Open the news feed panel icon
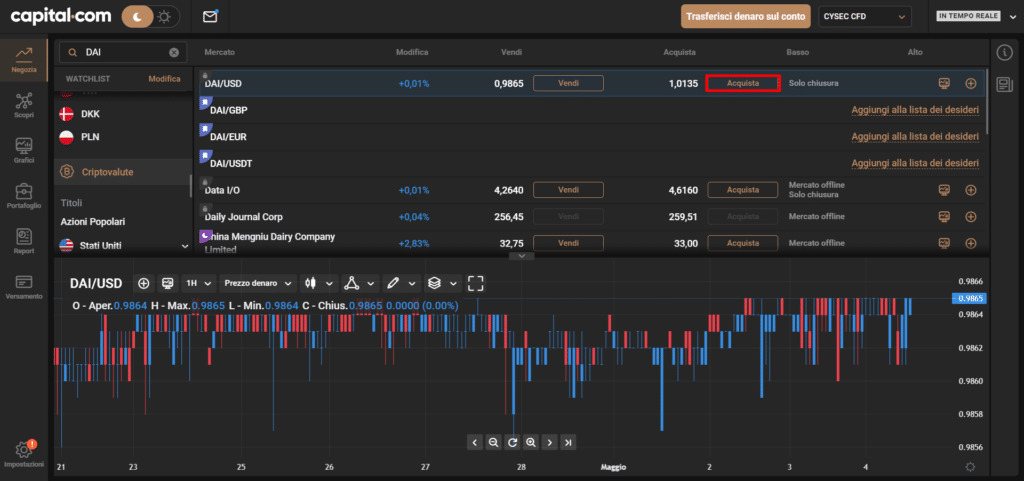 pos(1004,84)
